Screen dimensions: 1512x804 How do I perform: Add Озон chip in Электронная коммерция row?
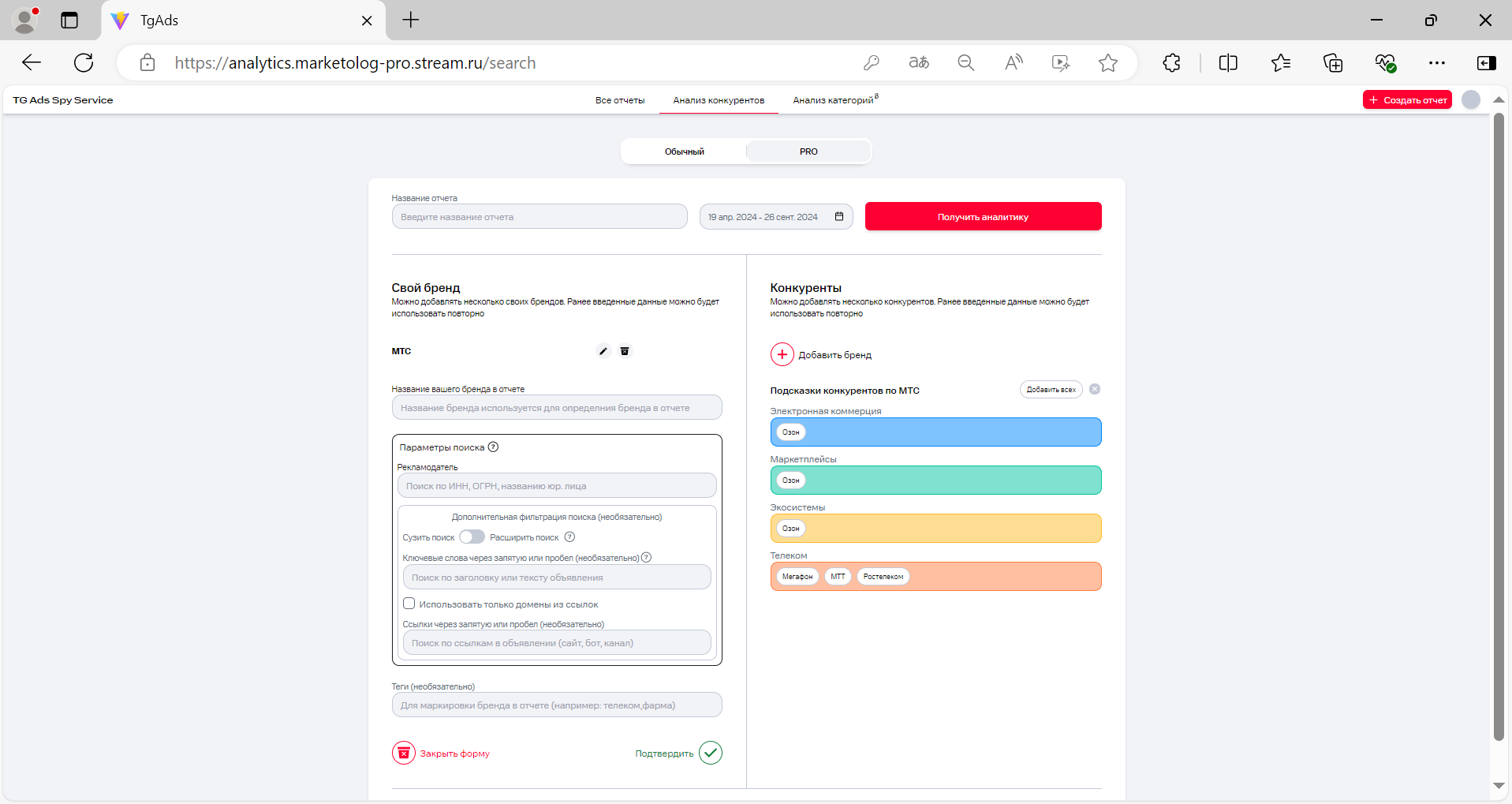click(x=790, y=432)
